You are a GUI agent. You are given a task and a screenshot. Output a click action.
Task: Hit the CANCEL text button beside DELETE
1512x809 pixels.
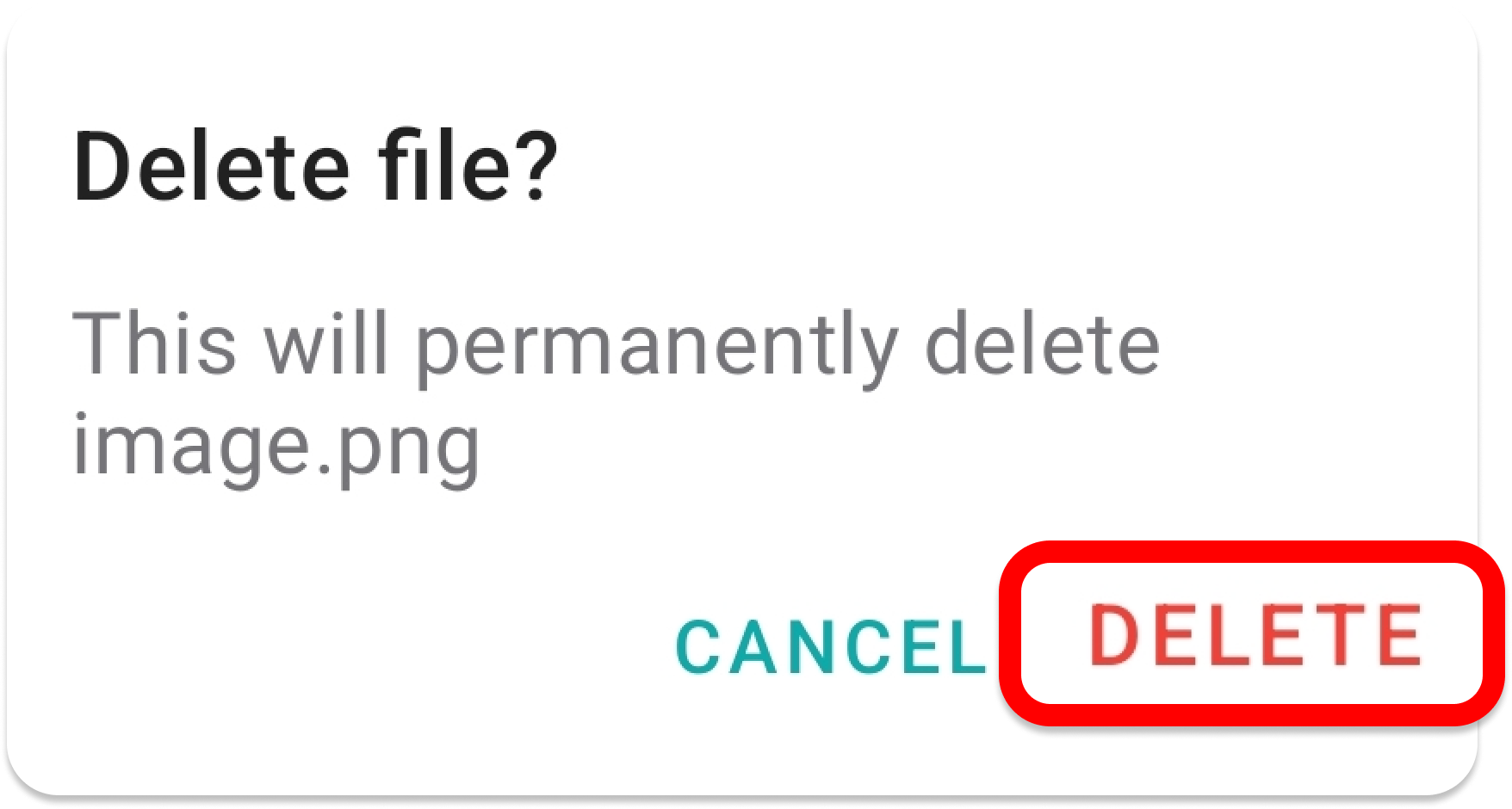(x=832, y=647)
